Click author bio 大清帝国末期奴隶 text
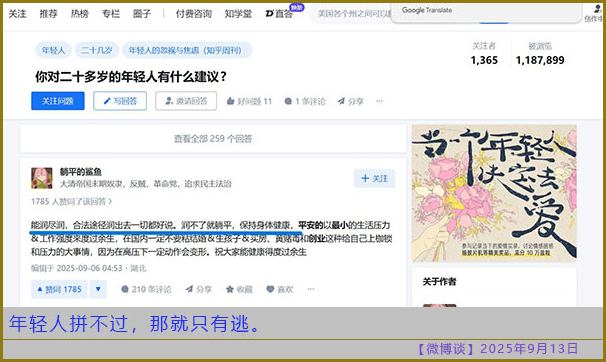 pos(145,184)
